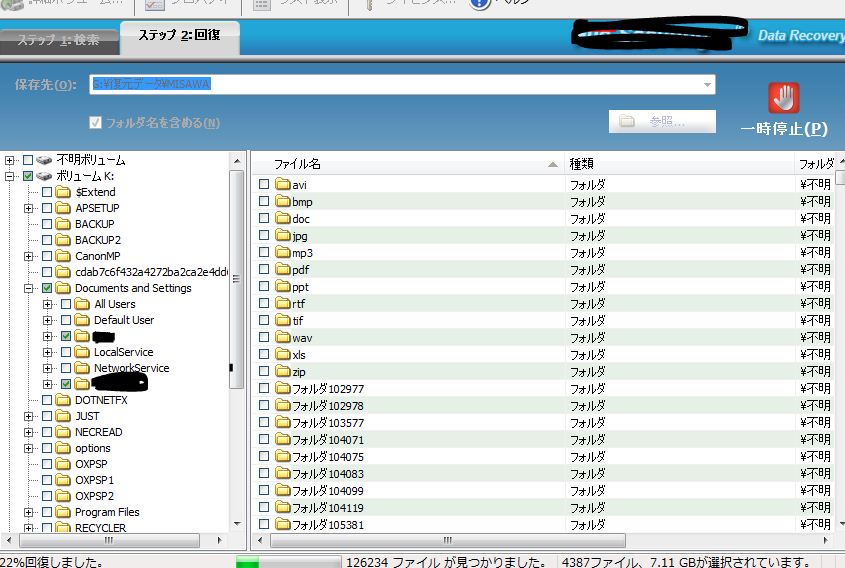Click the CanonMP folder icon in tree
Image resolution: width=845 pixels, height=568 pixels.
63,256
